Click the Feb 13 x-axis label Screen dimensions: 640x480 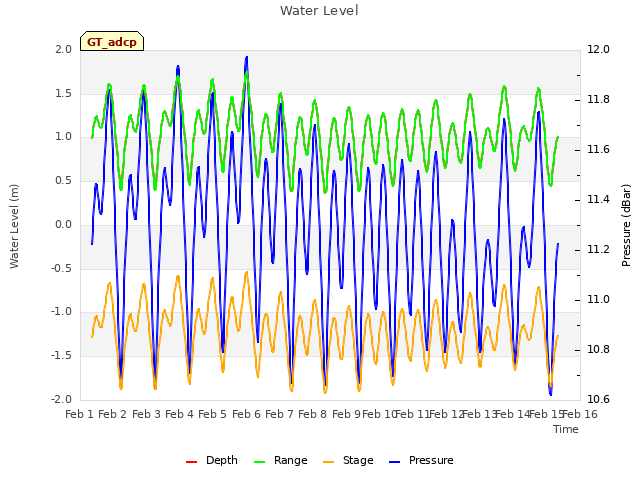click(479, 414)
